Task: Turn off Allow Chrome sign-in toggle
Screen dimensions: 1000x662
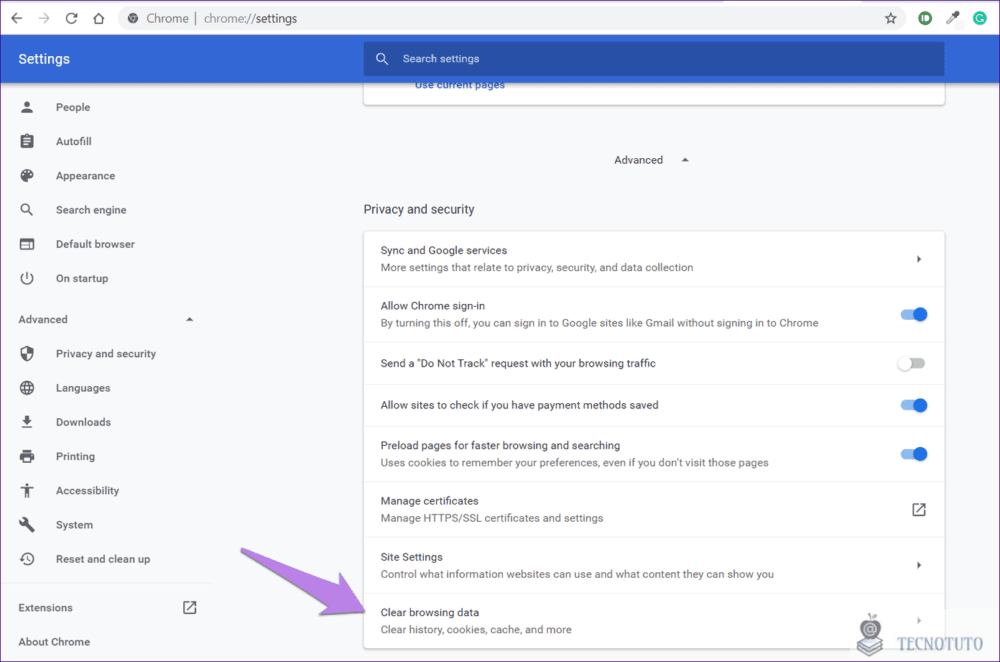Action: pyautogui.click(x=914, y=314)
